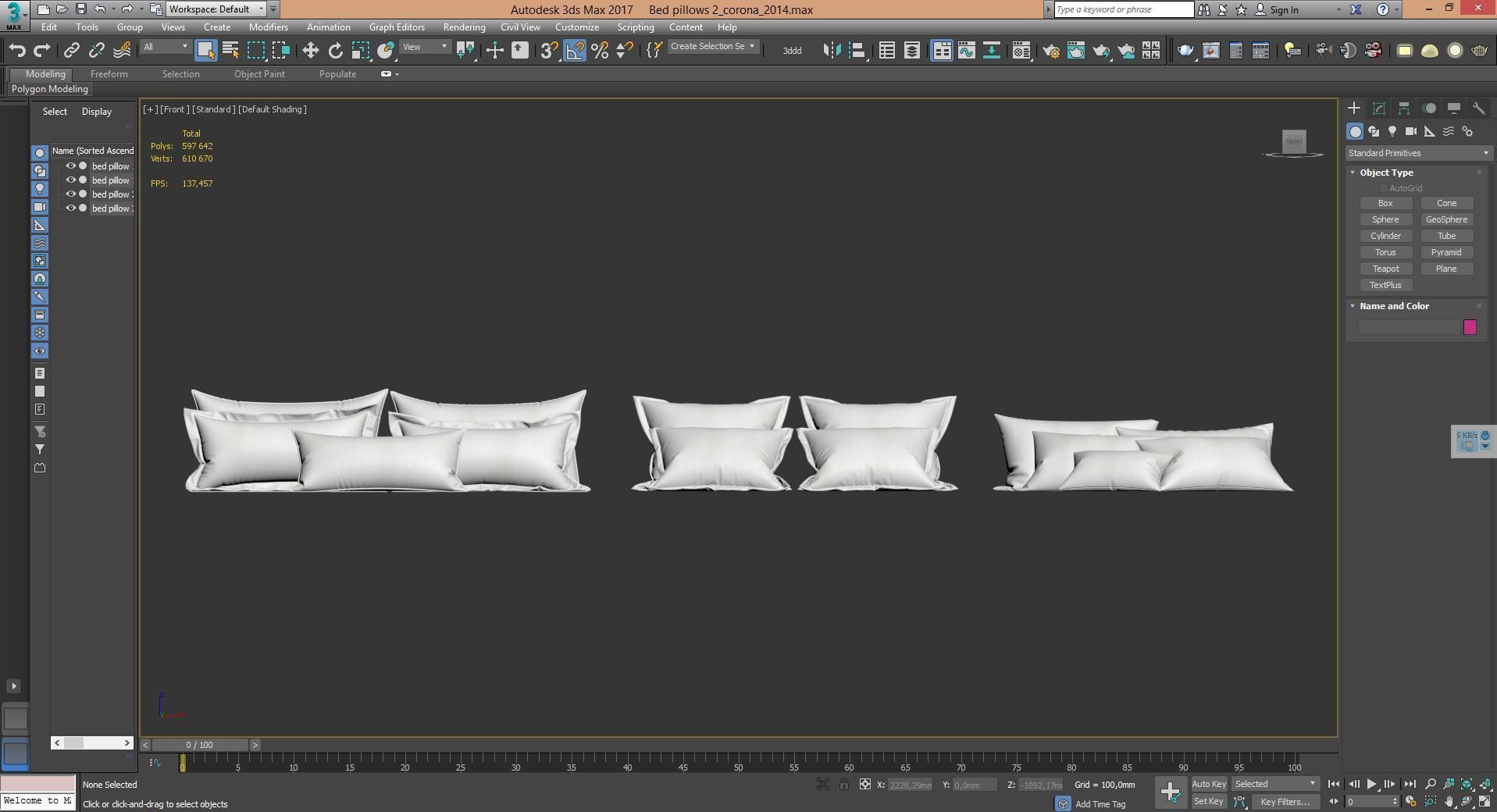Click the Add Time Tag icon

tap(1063, 803)
